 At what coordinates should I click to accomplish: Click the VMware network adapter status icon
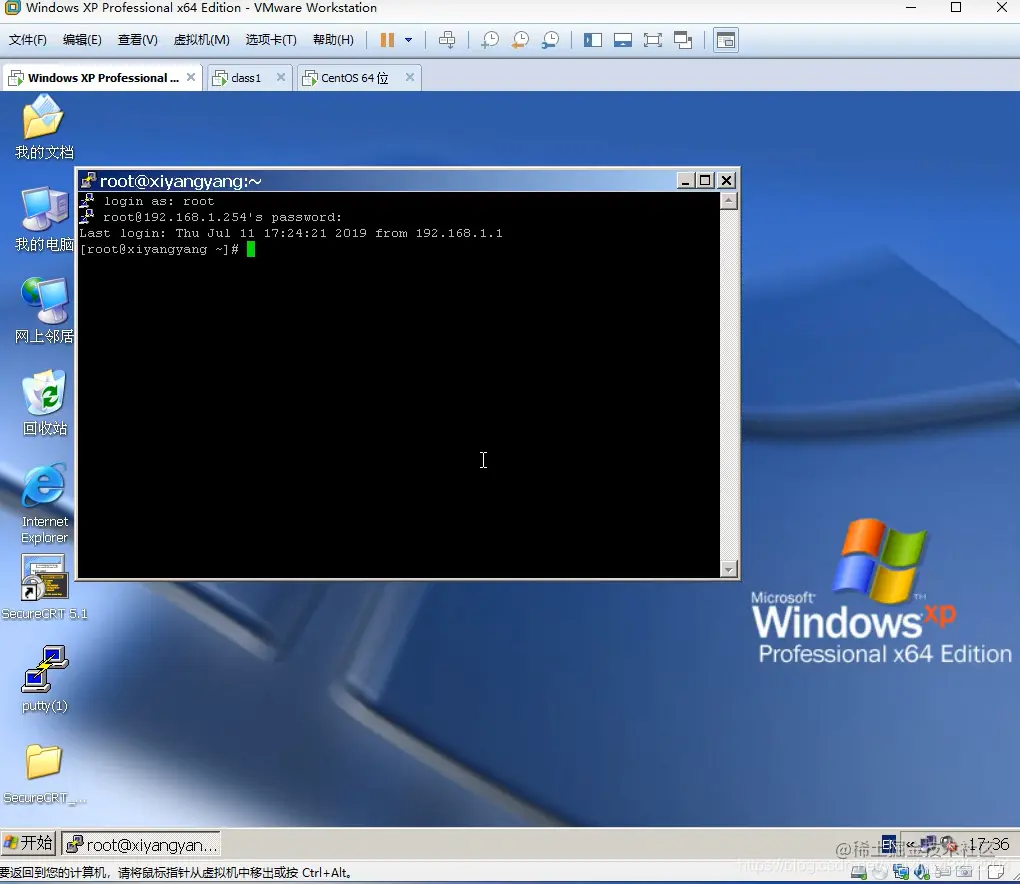[x=900, y=872]
